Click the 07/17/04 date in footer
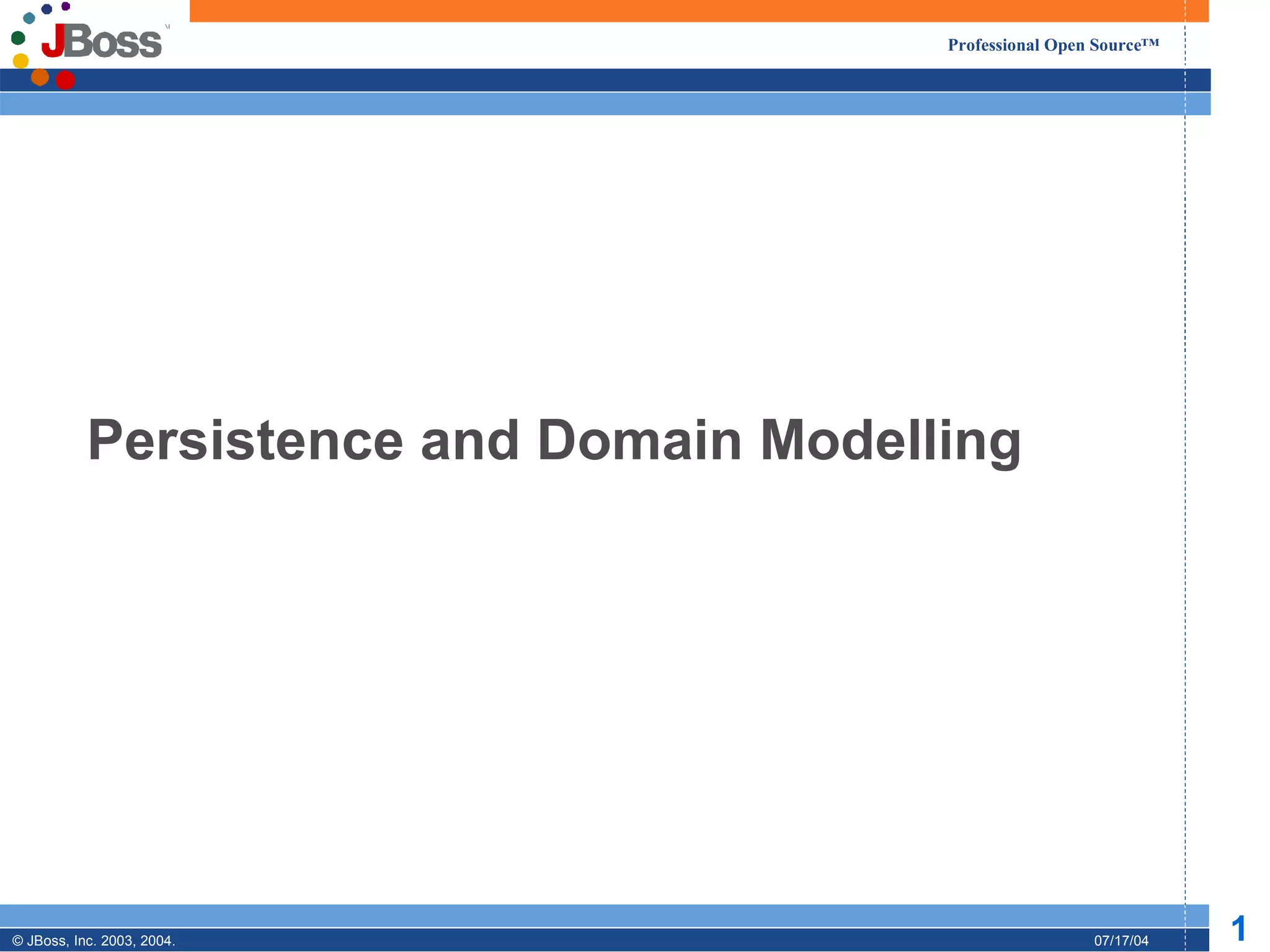The width and height of the screenshot is (1270, 952). [1121, 941]
